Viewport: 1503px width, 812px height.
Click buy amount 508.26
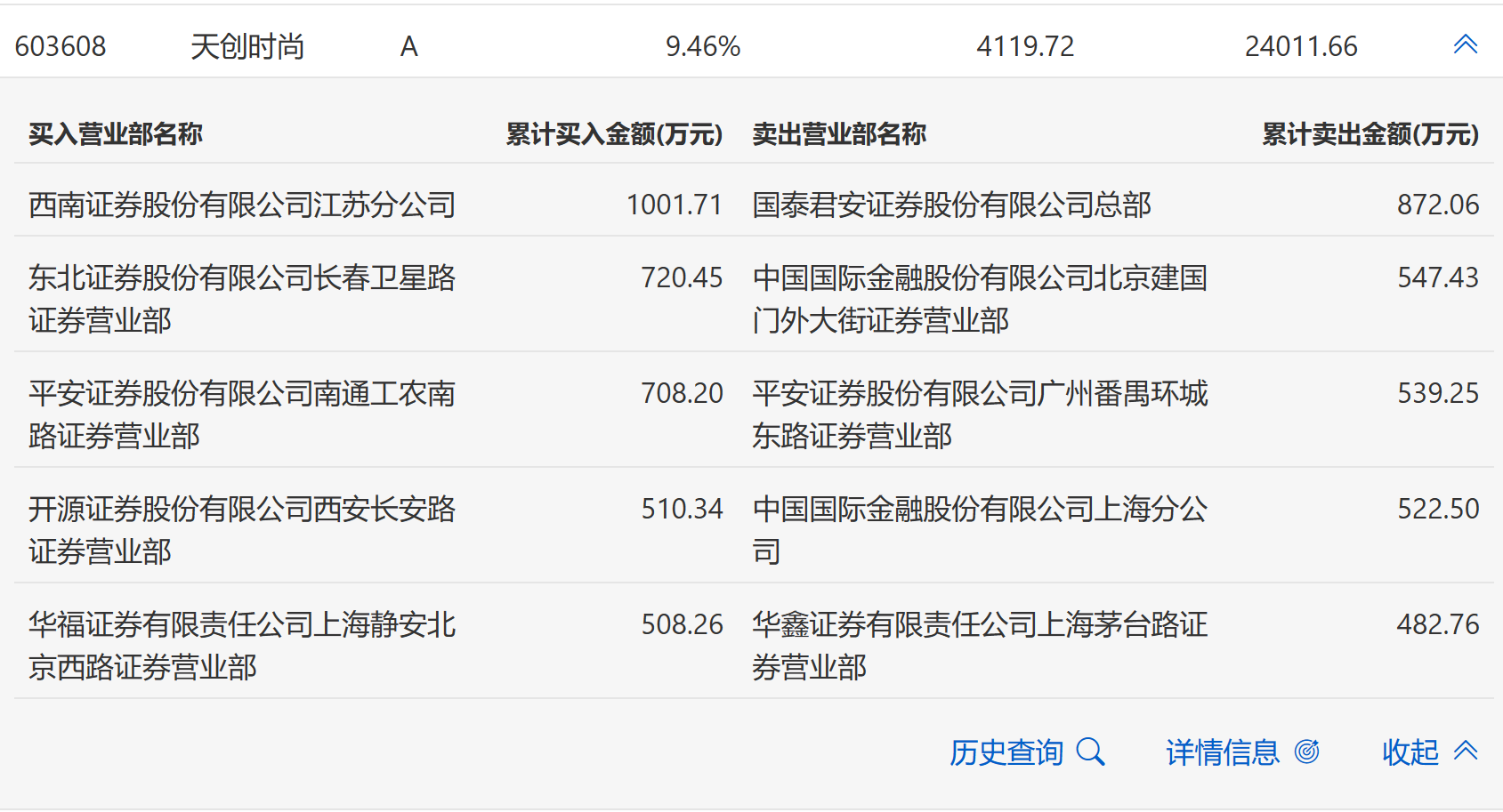(683, 624)
